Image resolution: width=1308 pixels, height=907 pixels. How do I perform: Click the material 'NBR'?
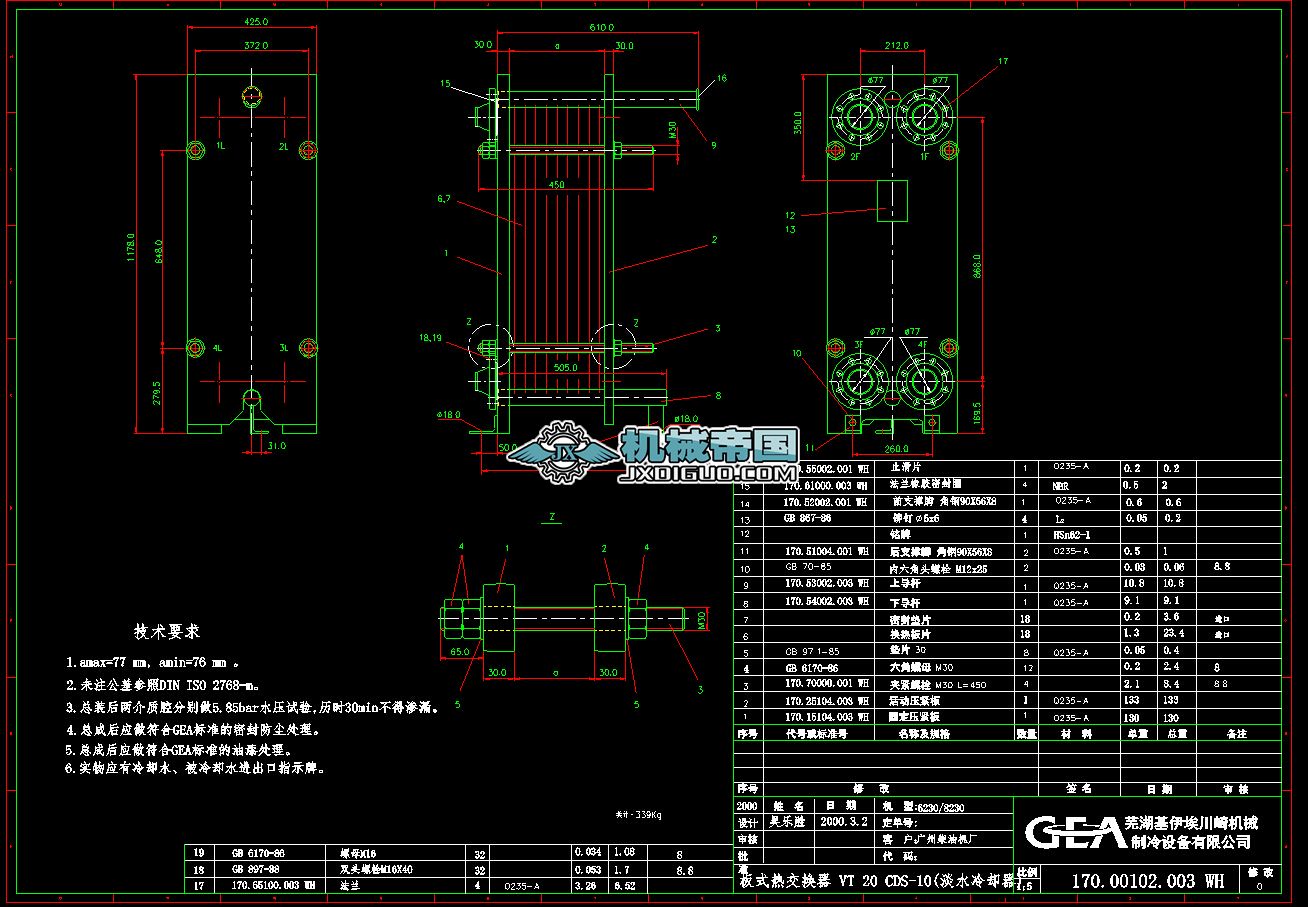click(1061, 485)
